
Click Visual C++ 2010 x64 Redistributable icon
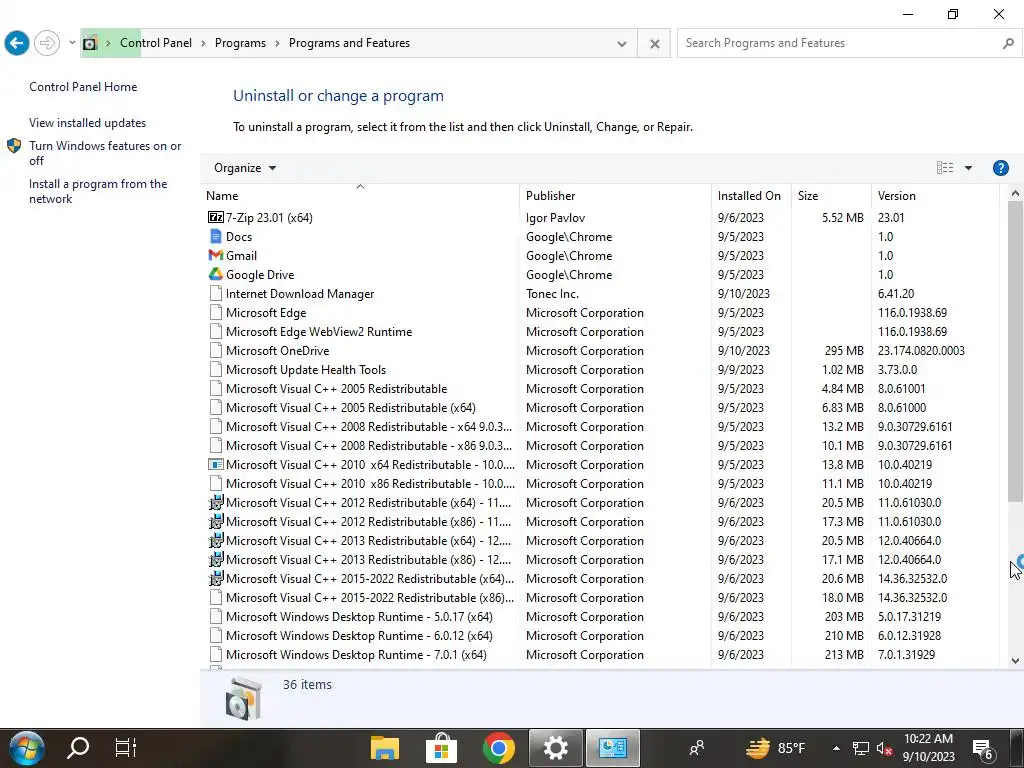[216, 464]
